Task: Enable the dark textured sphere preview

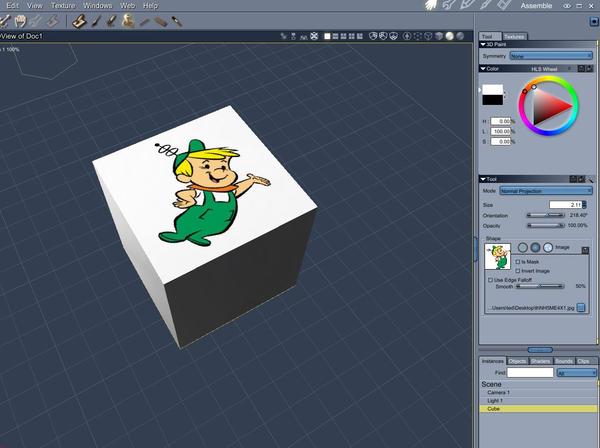Action: click(460, 36)
